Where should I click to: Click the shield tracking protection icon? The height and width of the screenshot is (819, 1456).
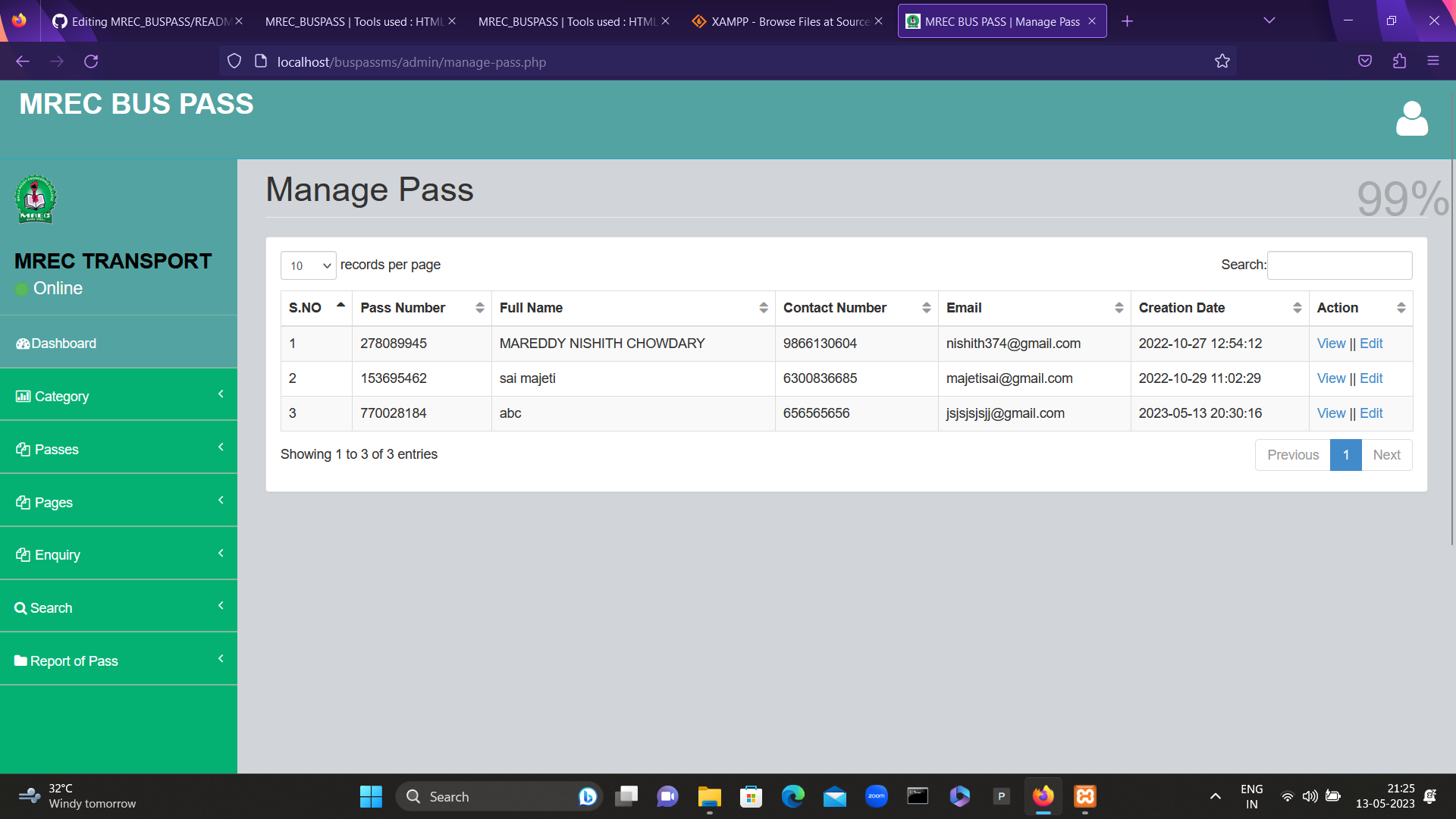point(234,61)
